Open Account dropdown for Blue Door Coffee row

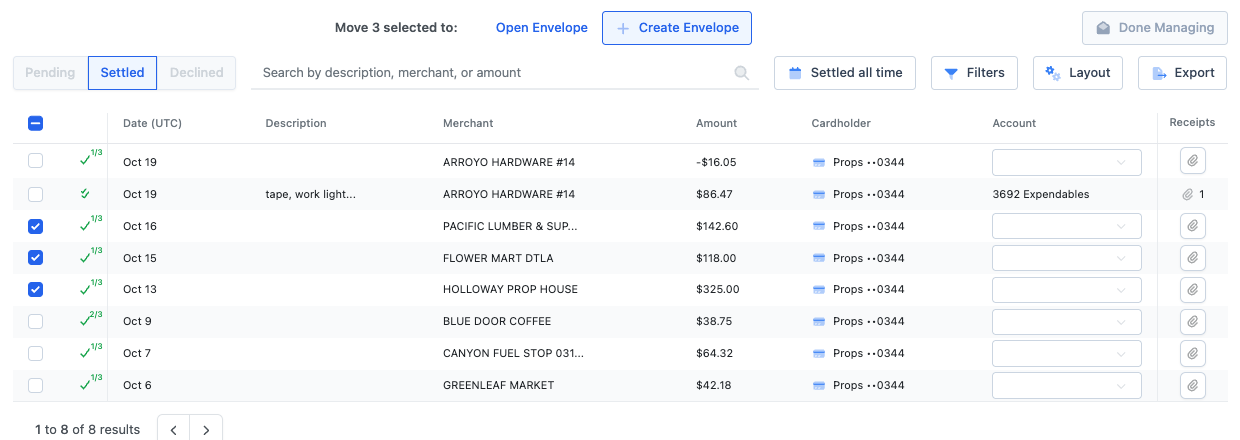[x=1066, y=322]
